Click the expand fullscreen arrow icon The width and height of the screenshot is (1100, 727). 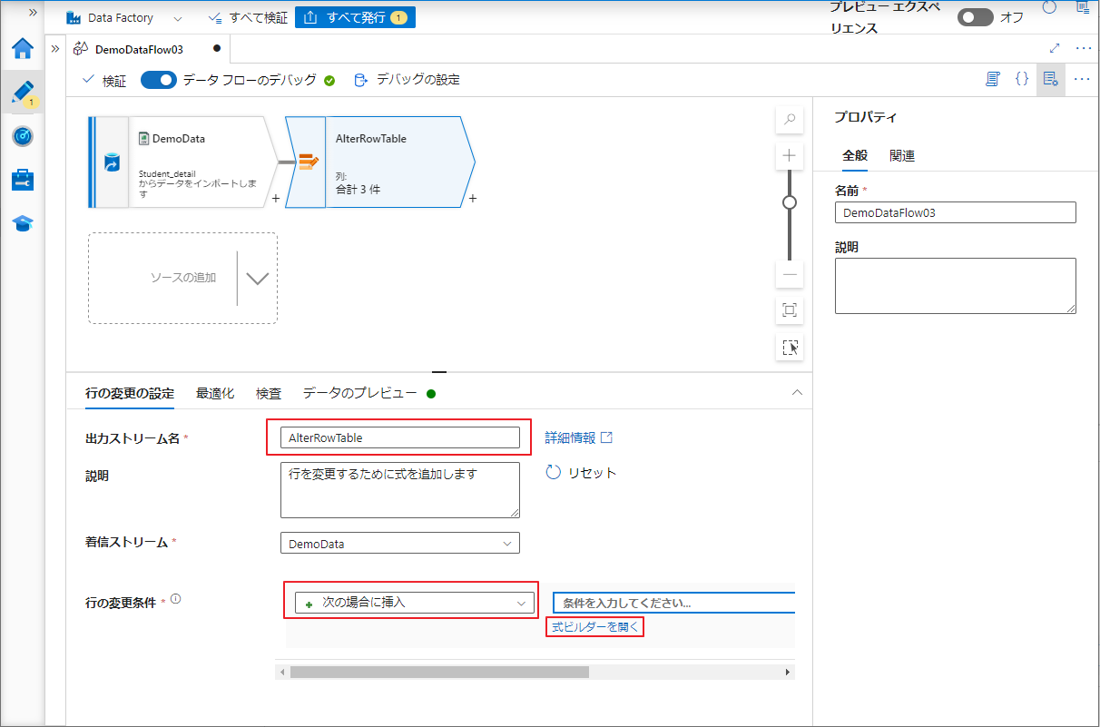click(1054, 48)
